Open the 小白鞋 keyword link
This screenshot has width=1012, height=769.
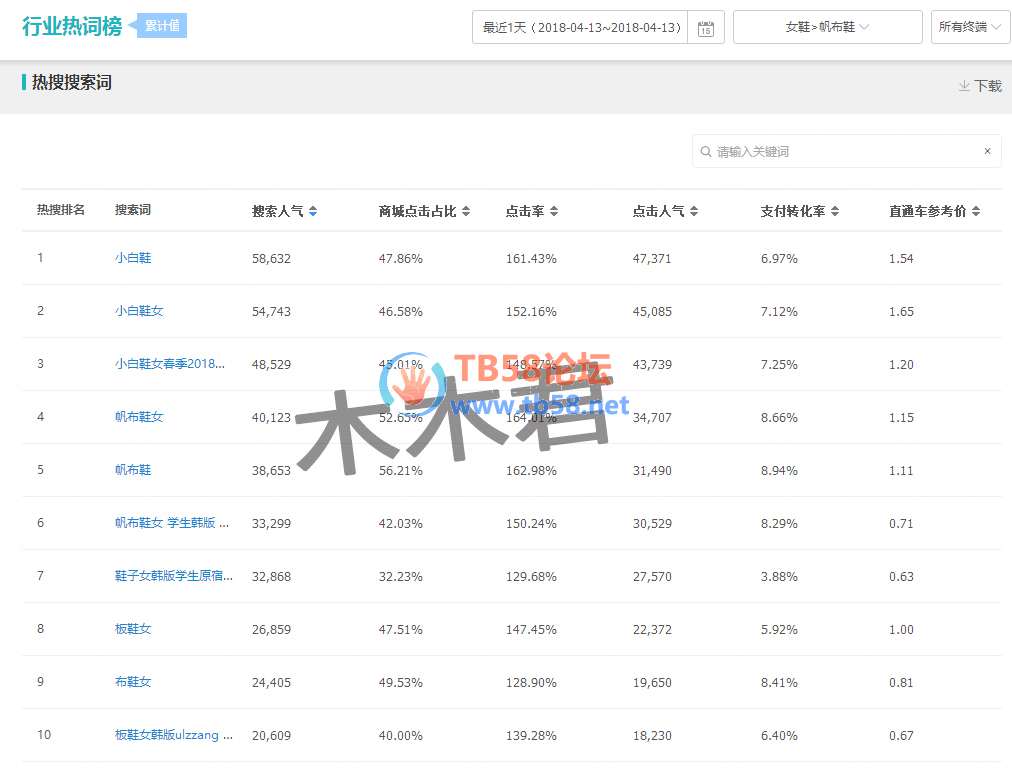pyautogui.click(x=133, y=258)
